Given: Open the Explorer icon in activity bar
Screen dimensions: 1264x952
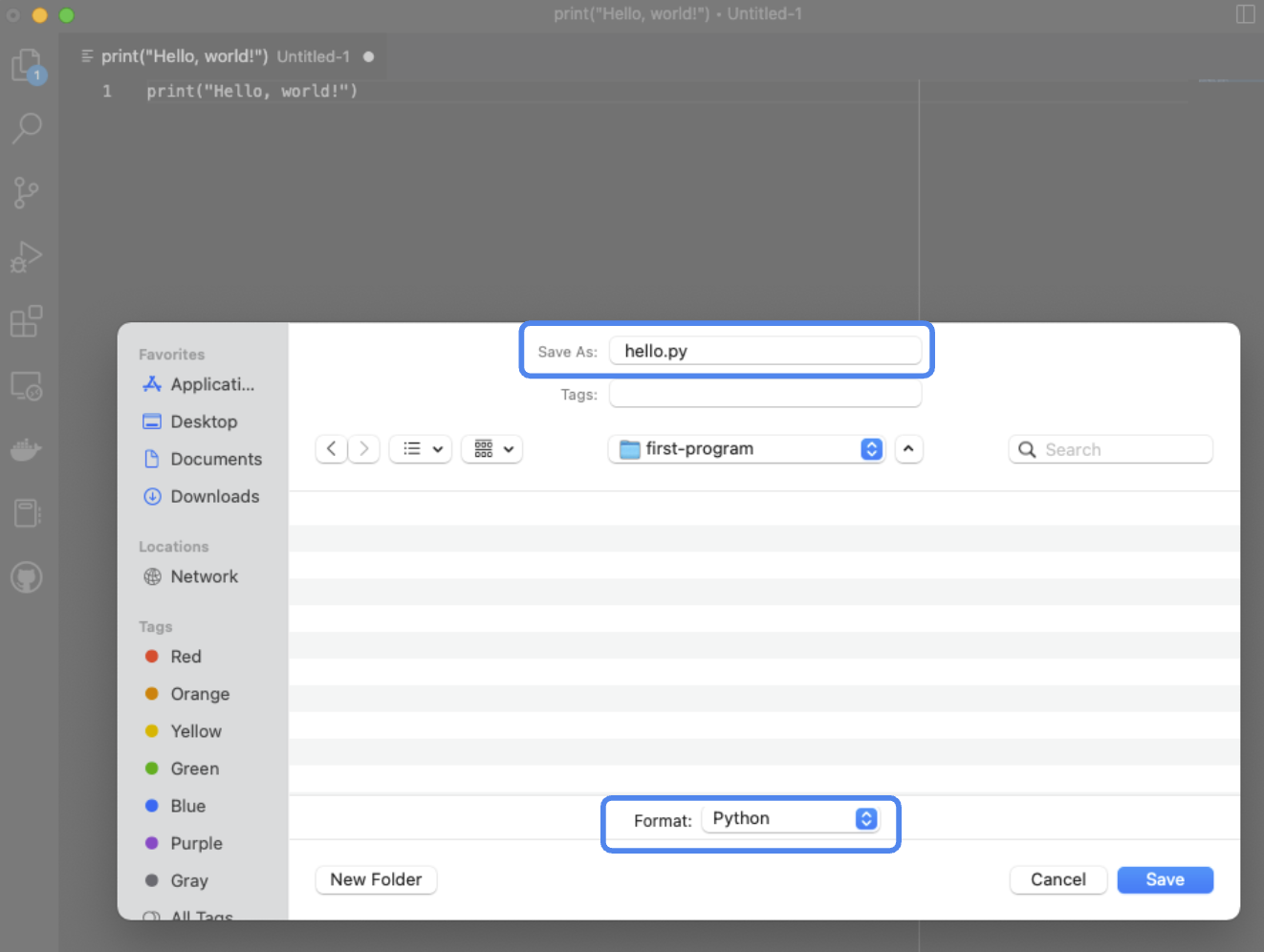Looking at the screenshot, I should pos(27,66).
